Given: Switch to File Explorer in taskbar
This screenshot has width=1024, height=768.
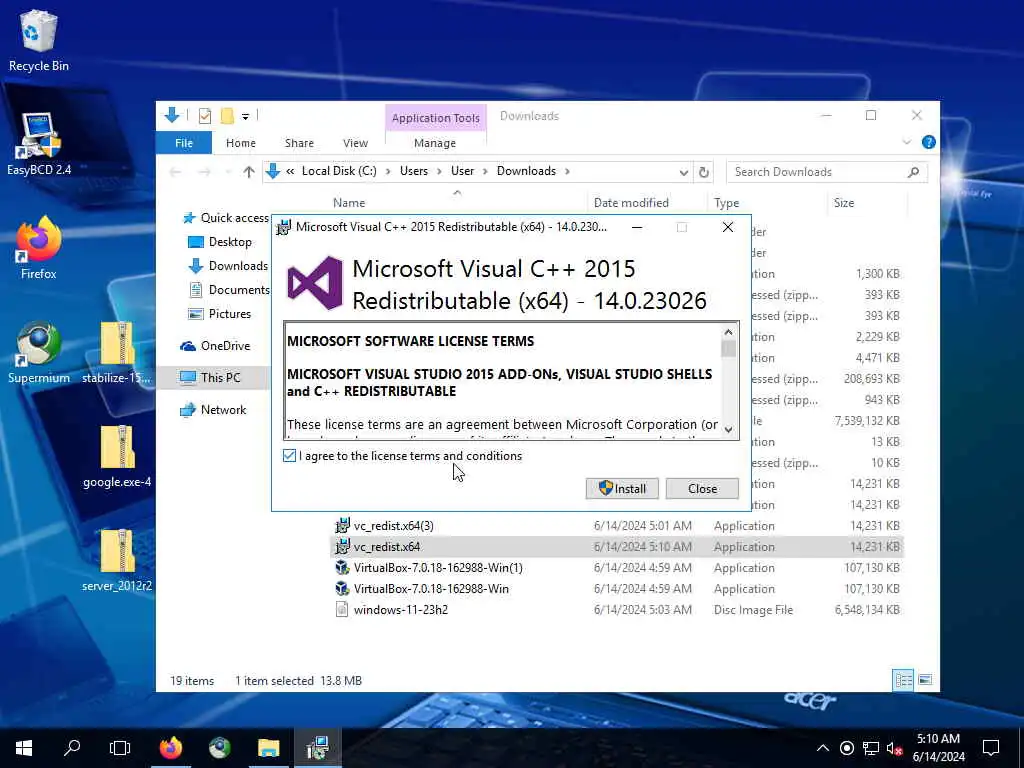Looking at the screenshot, I should 268,748.
